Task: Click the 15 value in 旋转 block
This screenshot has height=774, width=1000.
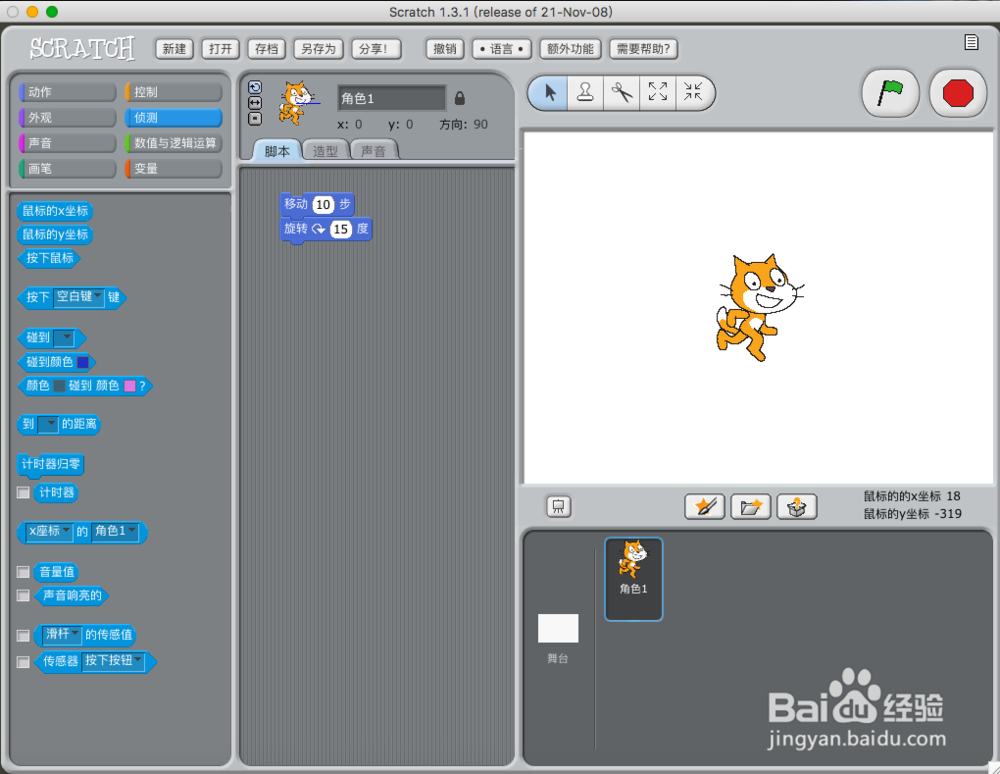Action: (x=341, y=230)
